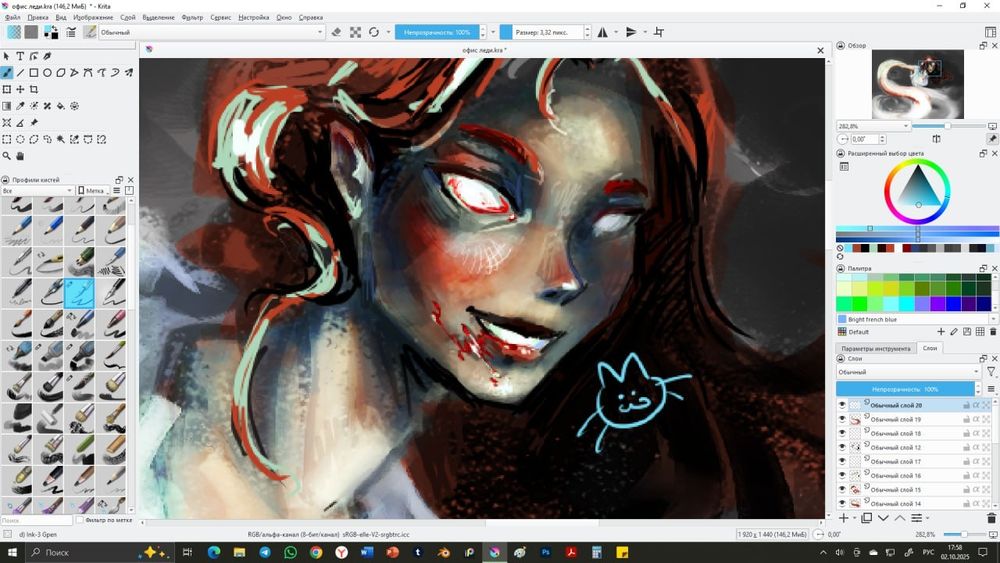Viewport: 1000px width, 563px height.
Task: Toggle vertical mirror painting
Action: point(631,32)
